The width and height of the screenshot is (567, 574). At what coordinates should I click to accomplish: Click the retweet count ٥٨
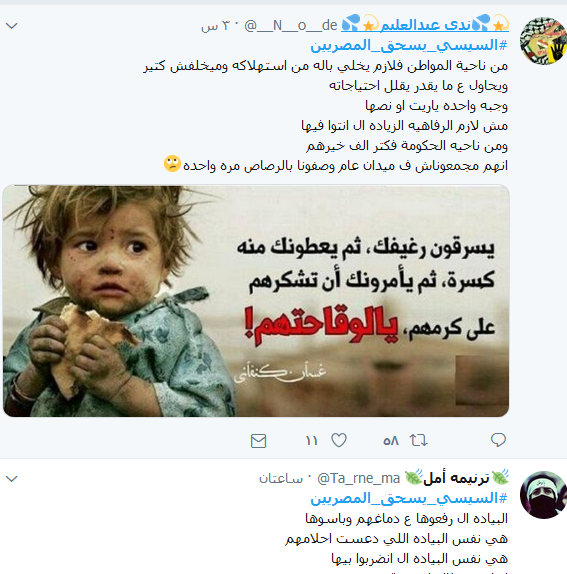(x=391, y=441)
